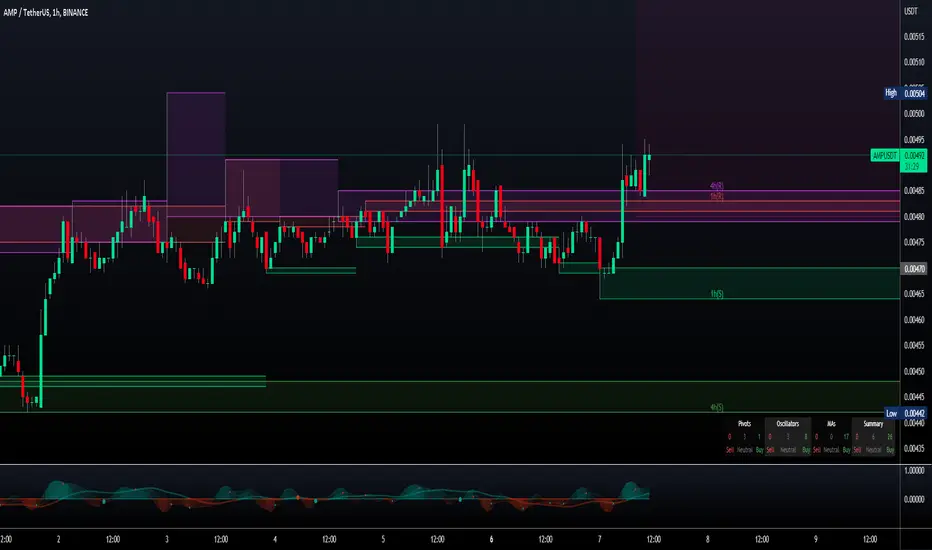Click the day 9 time axis label
Viewport: 932px width, 550px height.
[x=816, y=540]
